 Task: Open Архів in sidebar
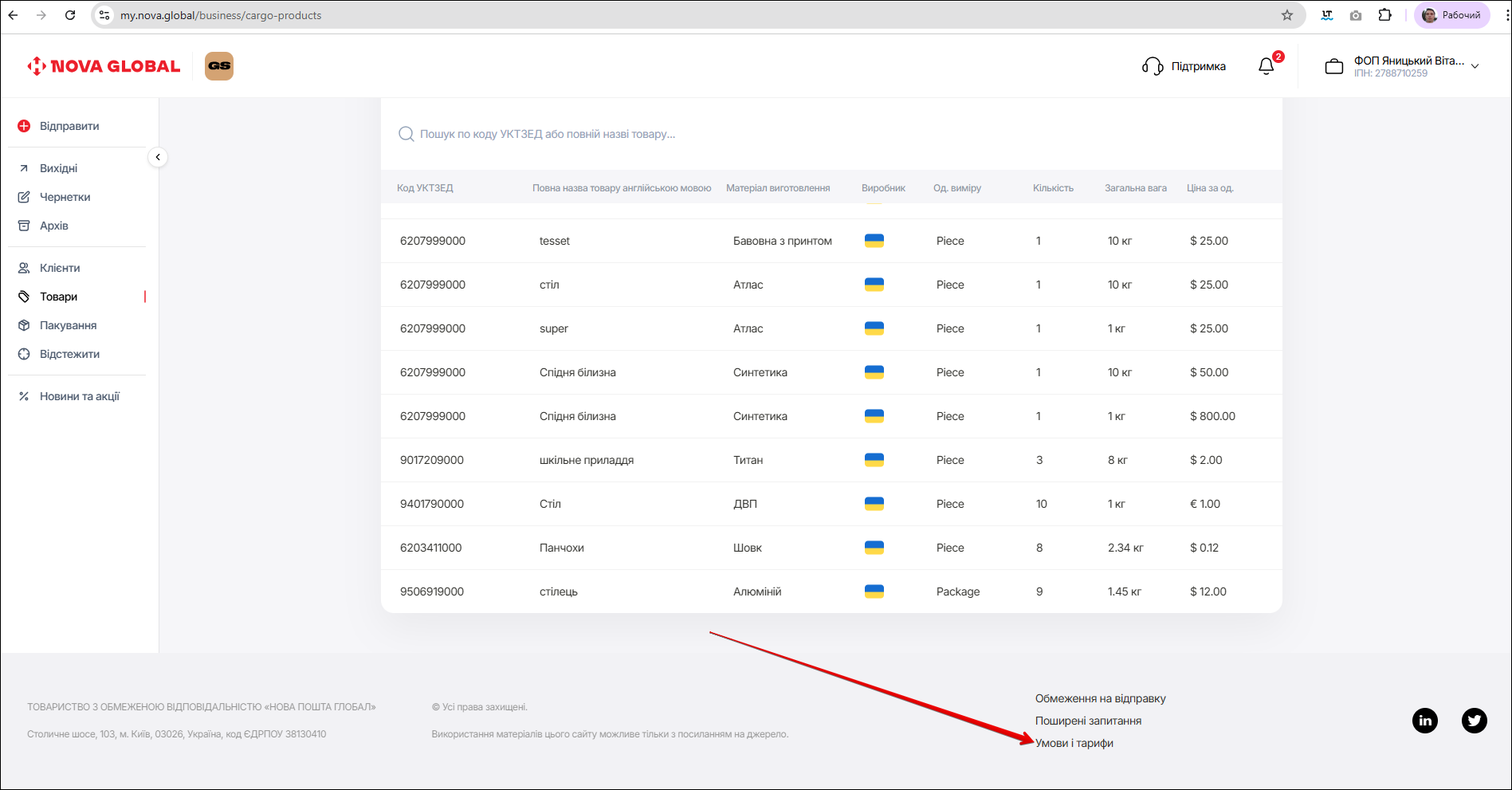[x=53, y=226]
